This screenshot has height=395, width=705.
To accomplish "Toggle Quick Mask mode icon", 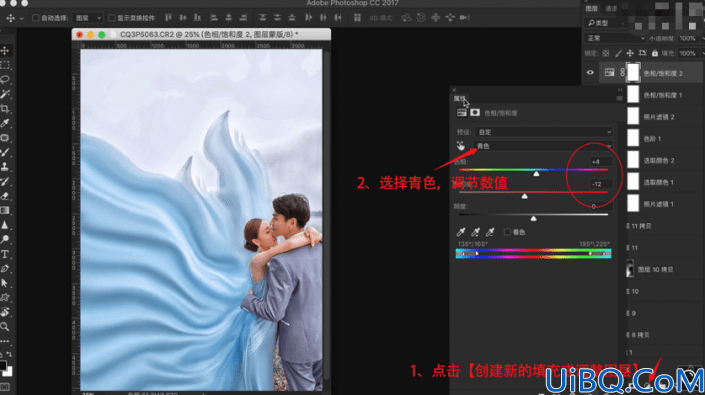I will (x=5, y=386).
